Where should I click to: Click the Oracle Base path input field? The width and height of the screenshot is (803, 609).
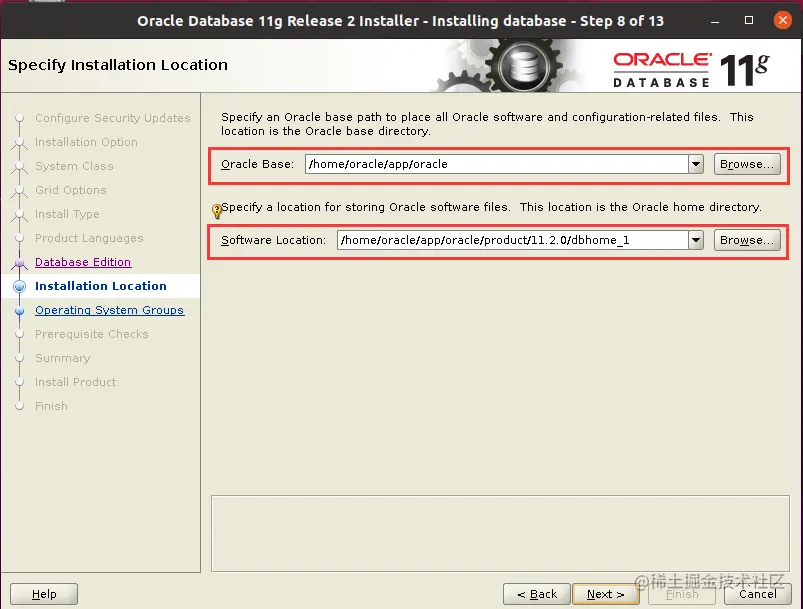496,164
